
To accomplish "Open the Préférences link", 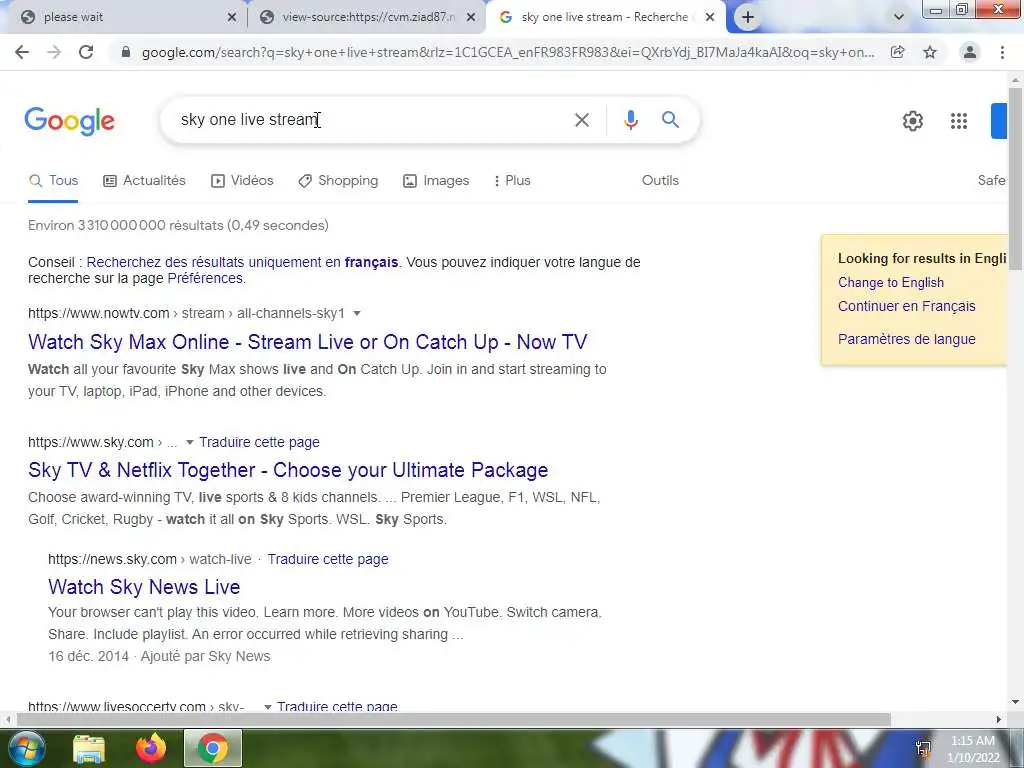I will 205,278.
